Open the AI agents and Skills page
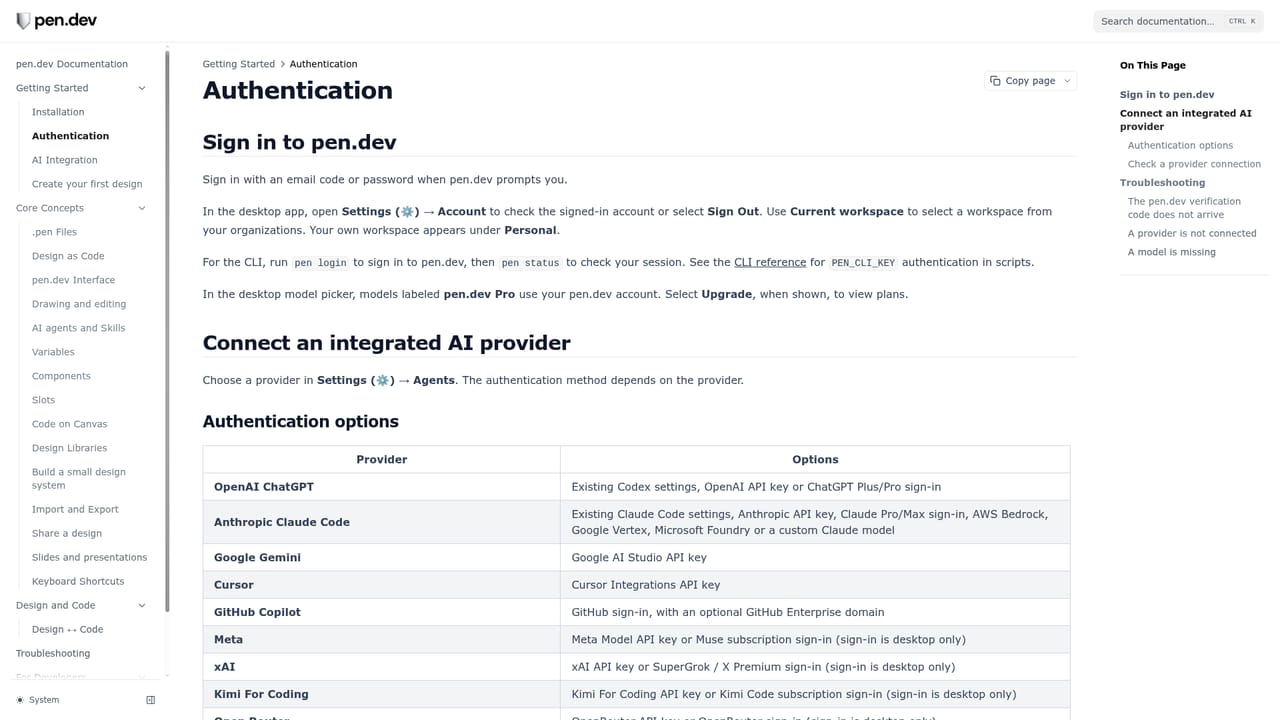 [79, 328]
